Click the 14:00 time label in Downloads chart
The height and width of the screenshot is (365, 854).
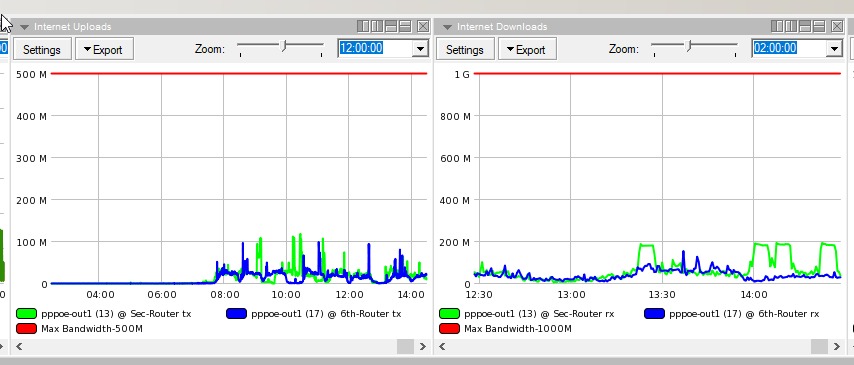(753, 295)
